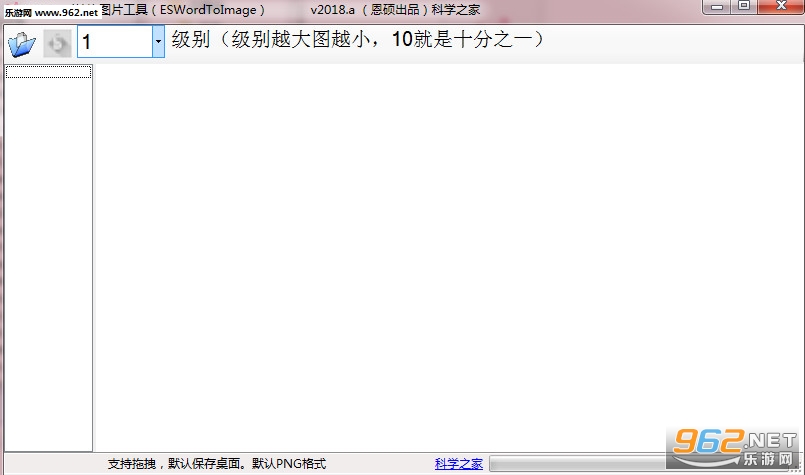Screen dimensions: 805x475
Task: Select the dotted item in file list
Action: point(48,72)
